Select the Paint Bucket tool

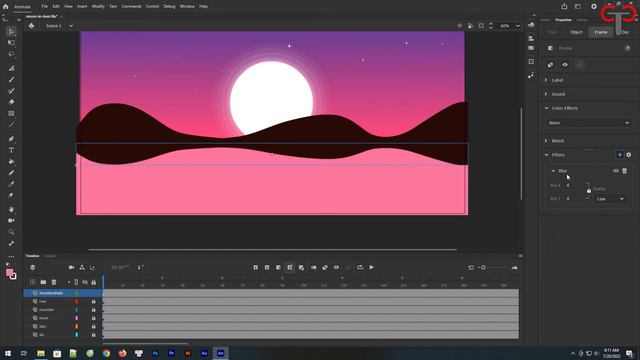coord(11,162)
